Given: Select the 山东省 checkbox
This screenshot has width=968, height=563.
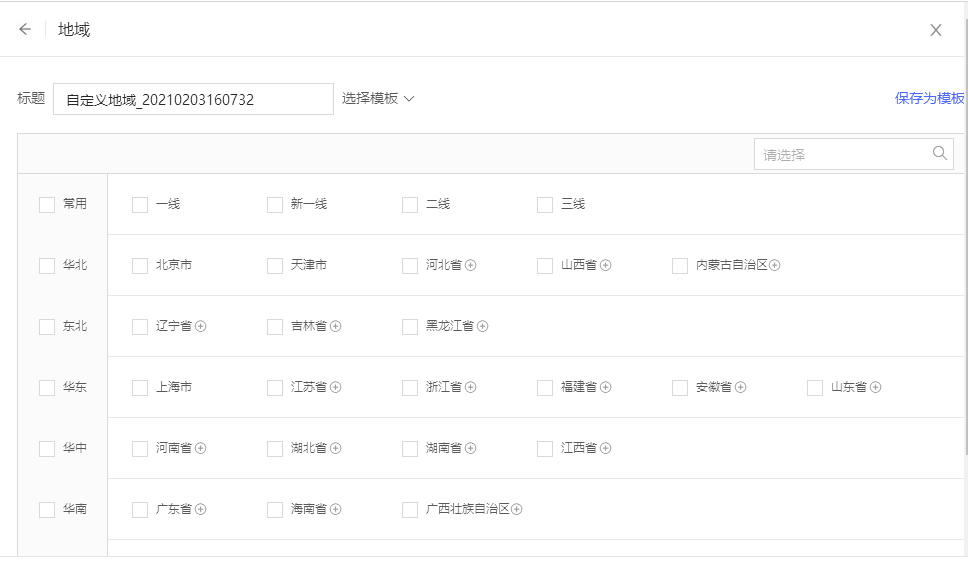Looking at the screenshot, I should click(815, 388).
